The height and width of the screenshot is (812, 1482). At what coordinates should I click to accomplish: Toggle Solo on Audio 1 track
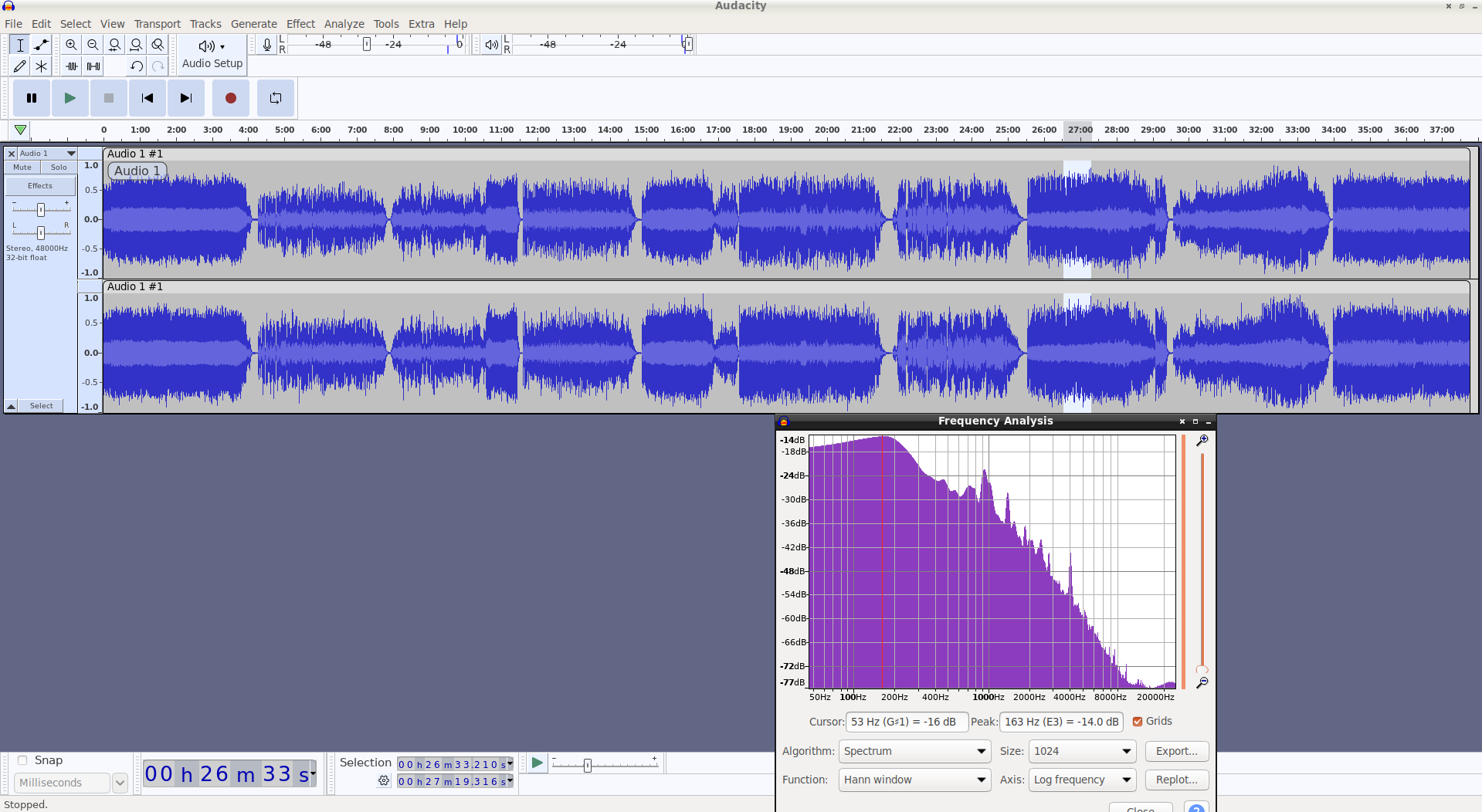click(59, 167)
